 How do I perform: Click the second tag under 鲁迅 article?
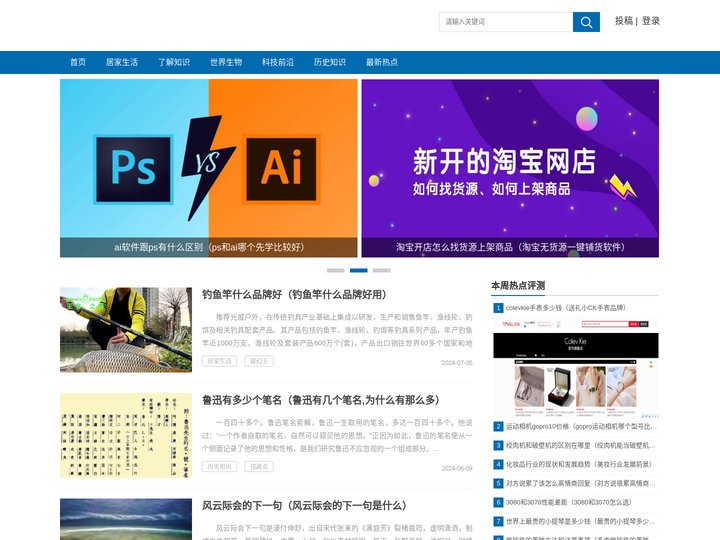pyautogui.click(x=259, y=467)
